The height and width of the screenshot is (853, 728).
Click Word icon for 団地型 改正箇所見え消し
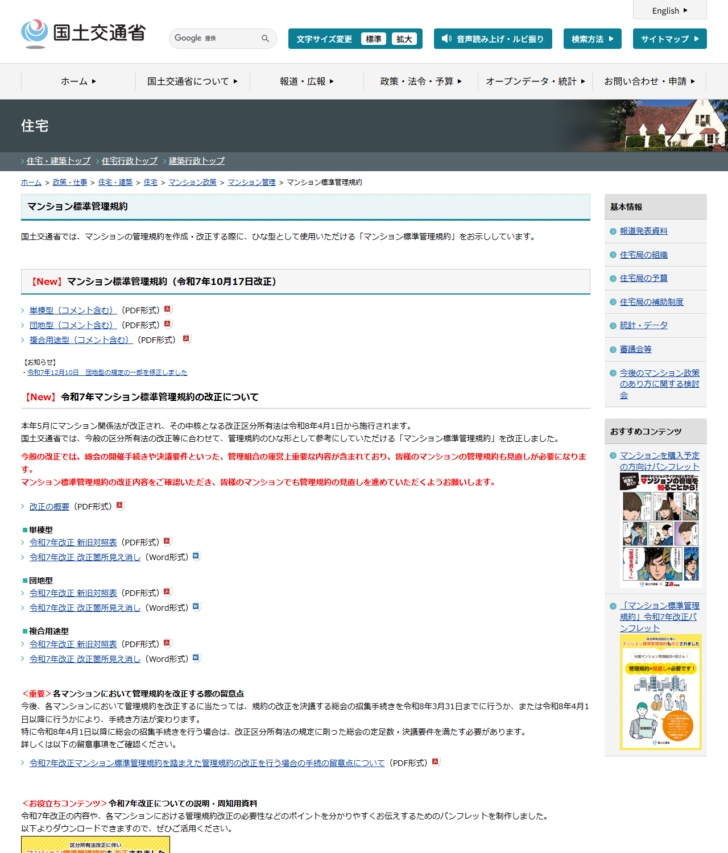pos(196,607)
